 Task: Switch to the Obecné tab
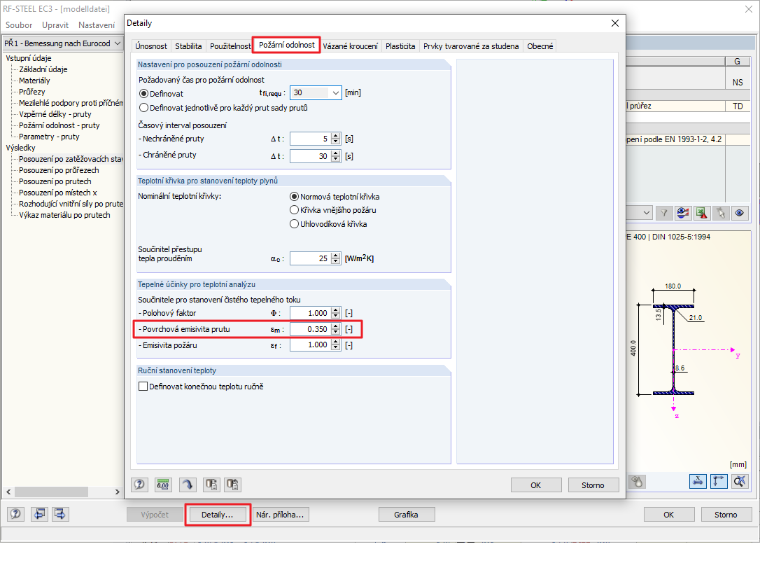coord(540,46)
